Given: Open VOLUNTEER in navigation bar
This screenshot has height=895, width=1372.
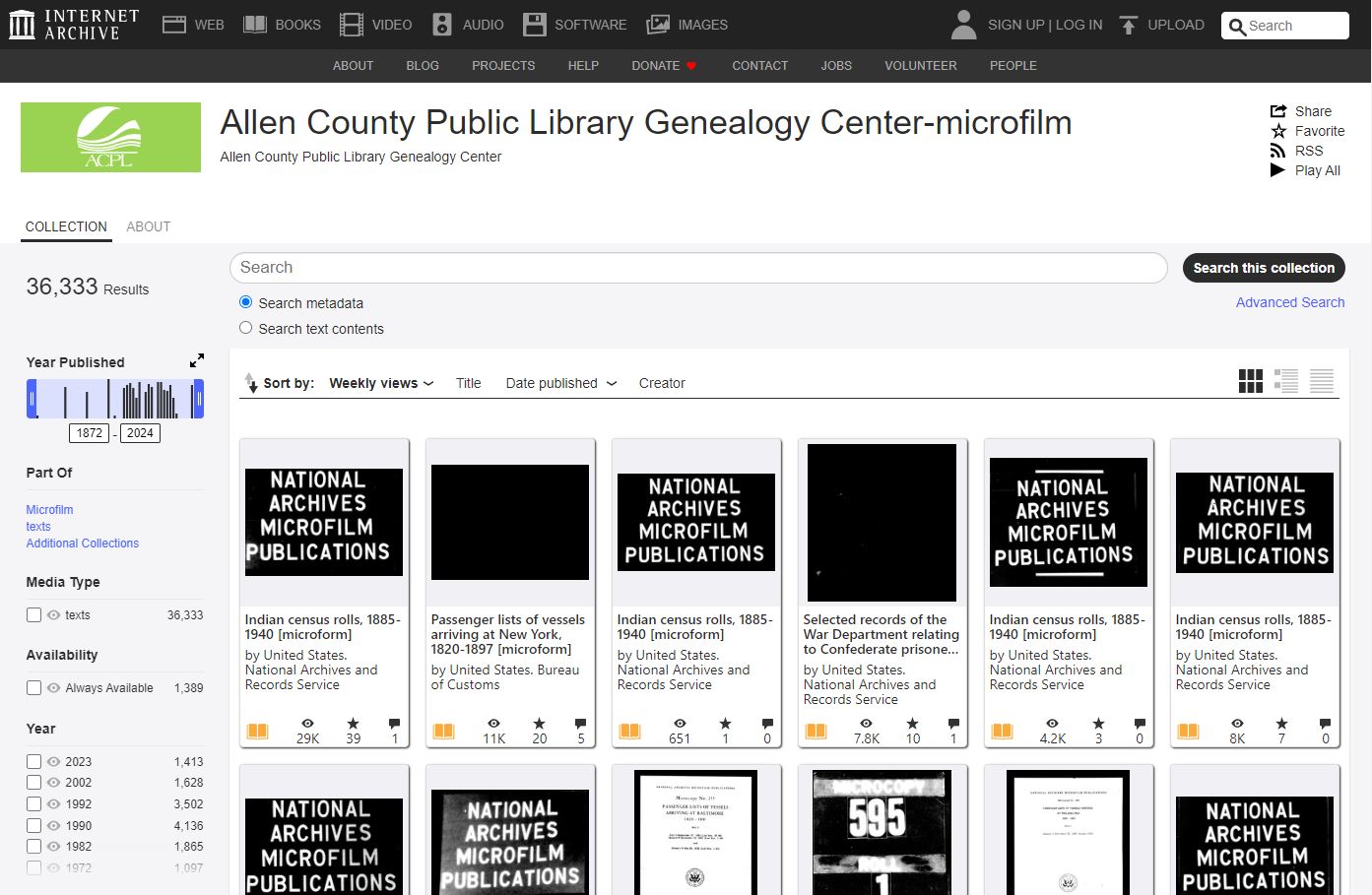Looking at the screenshot, I should pos(921,66).
